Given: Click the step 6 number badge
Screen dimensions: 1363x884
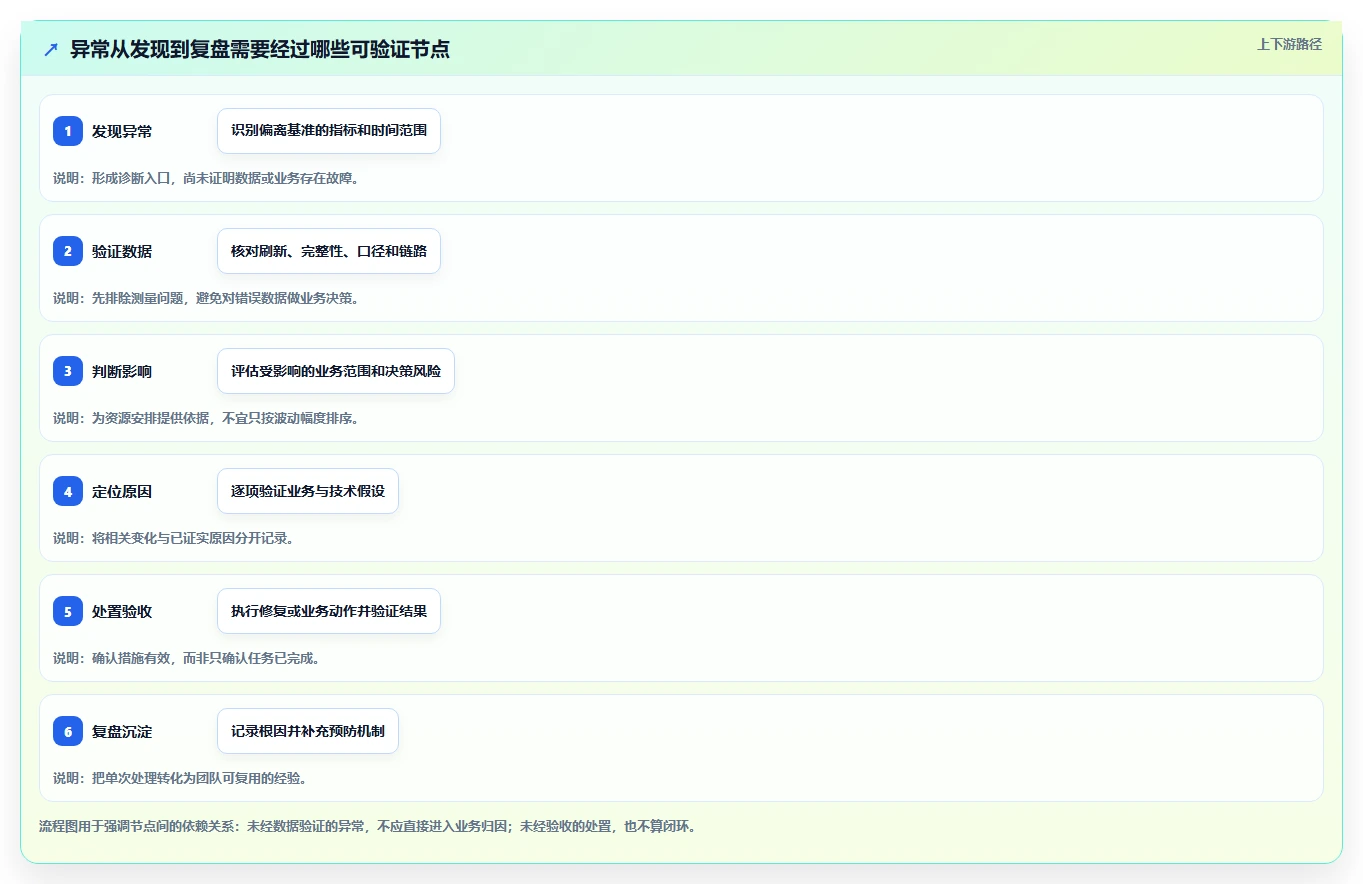Looking at the screenshot, I should coord(68,731).
